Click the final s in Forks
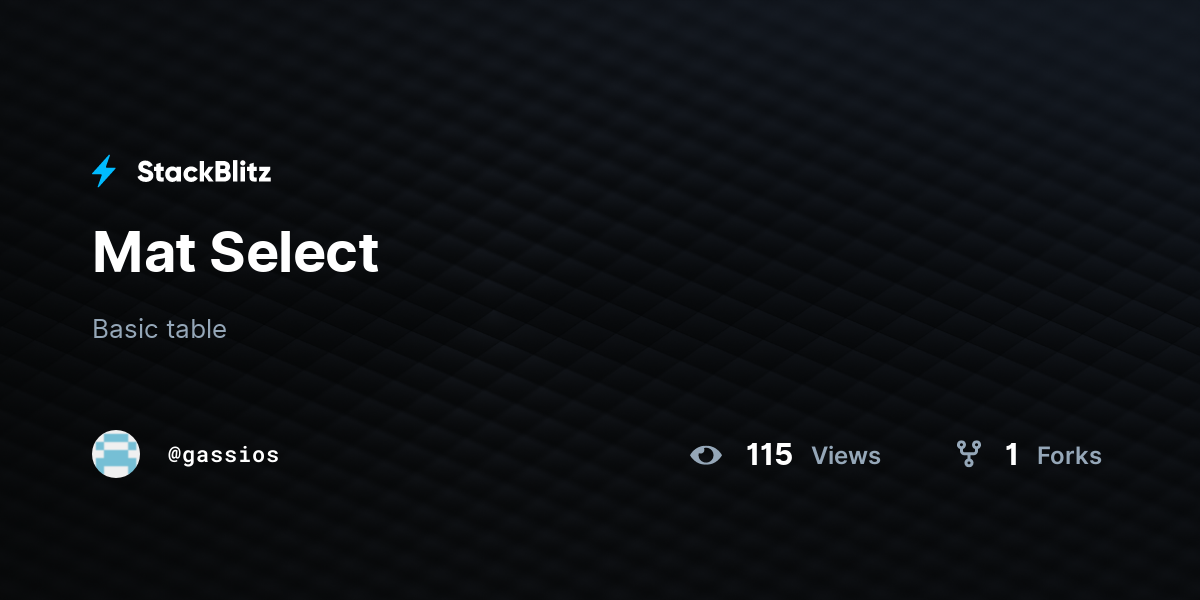The height and width of the screenshot is (600, 1200). click(x=1096, y=458)
